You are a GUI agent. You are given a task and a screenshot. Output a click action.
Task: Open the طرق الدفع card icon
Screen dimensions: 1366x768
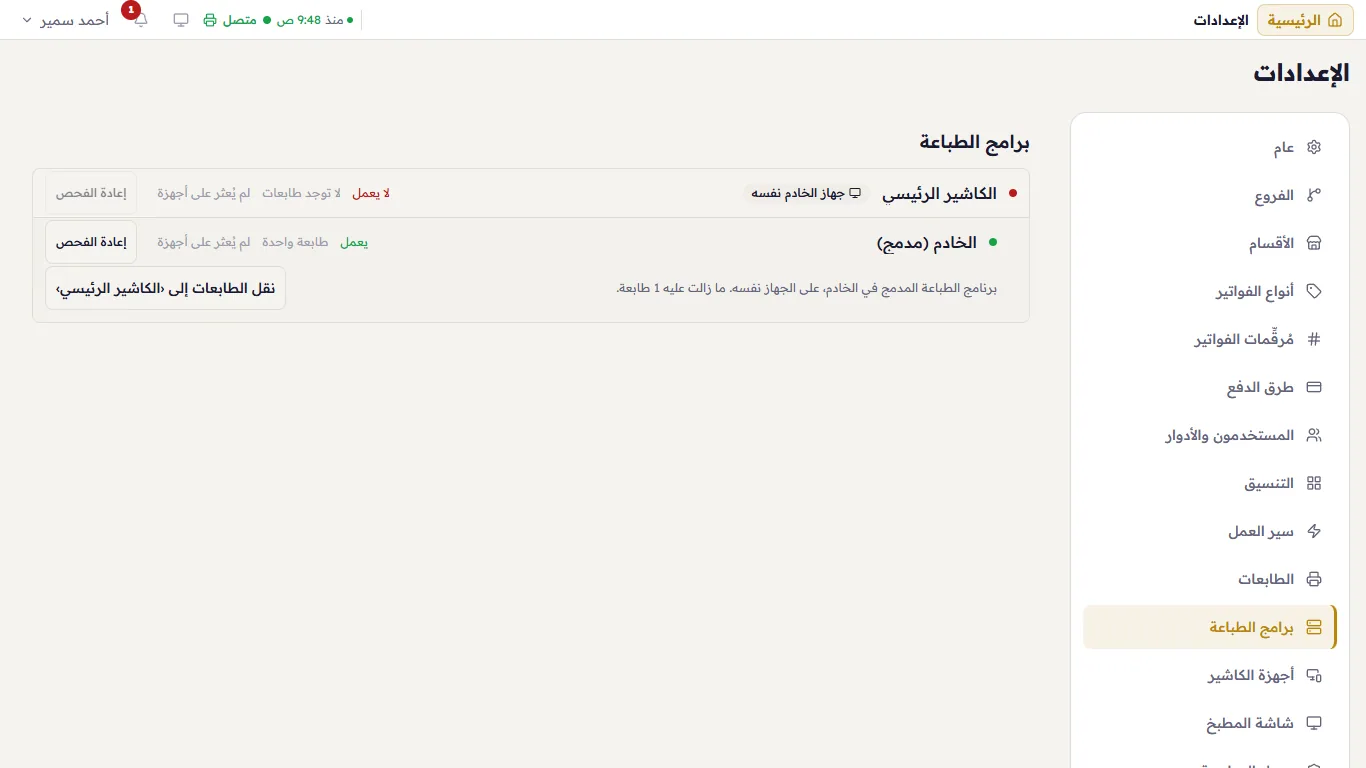(x=1314, y=388)
